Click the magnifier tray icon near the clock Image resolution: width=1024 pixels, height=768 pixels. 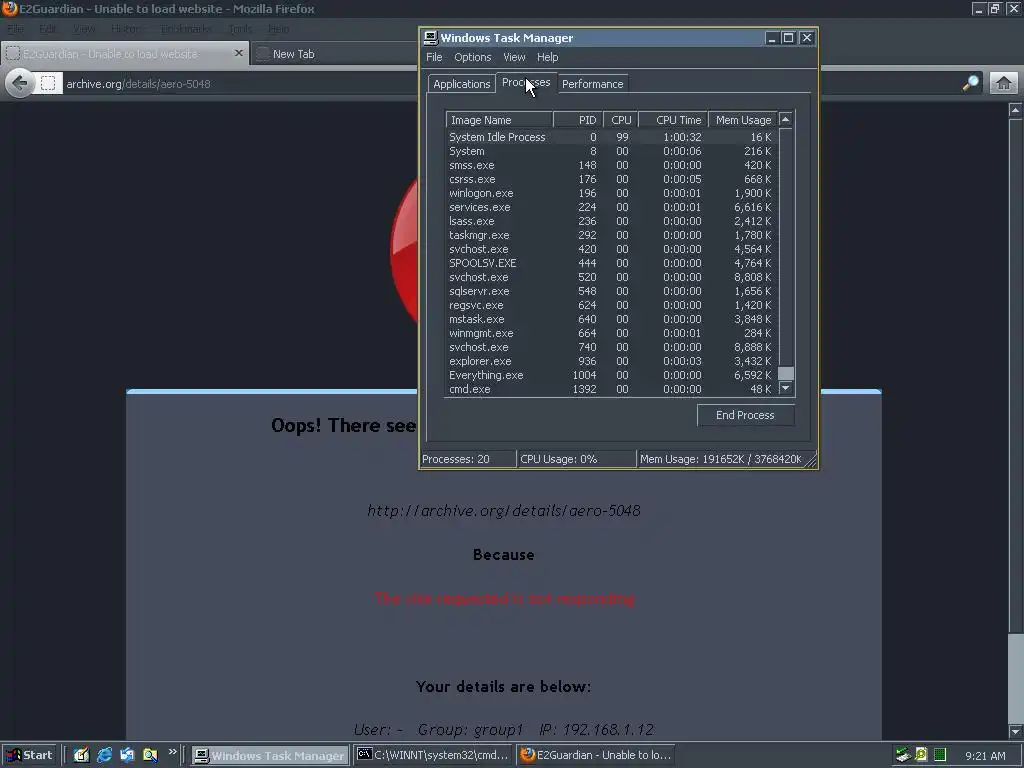921,755
